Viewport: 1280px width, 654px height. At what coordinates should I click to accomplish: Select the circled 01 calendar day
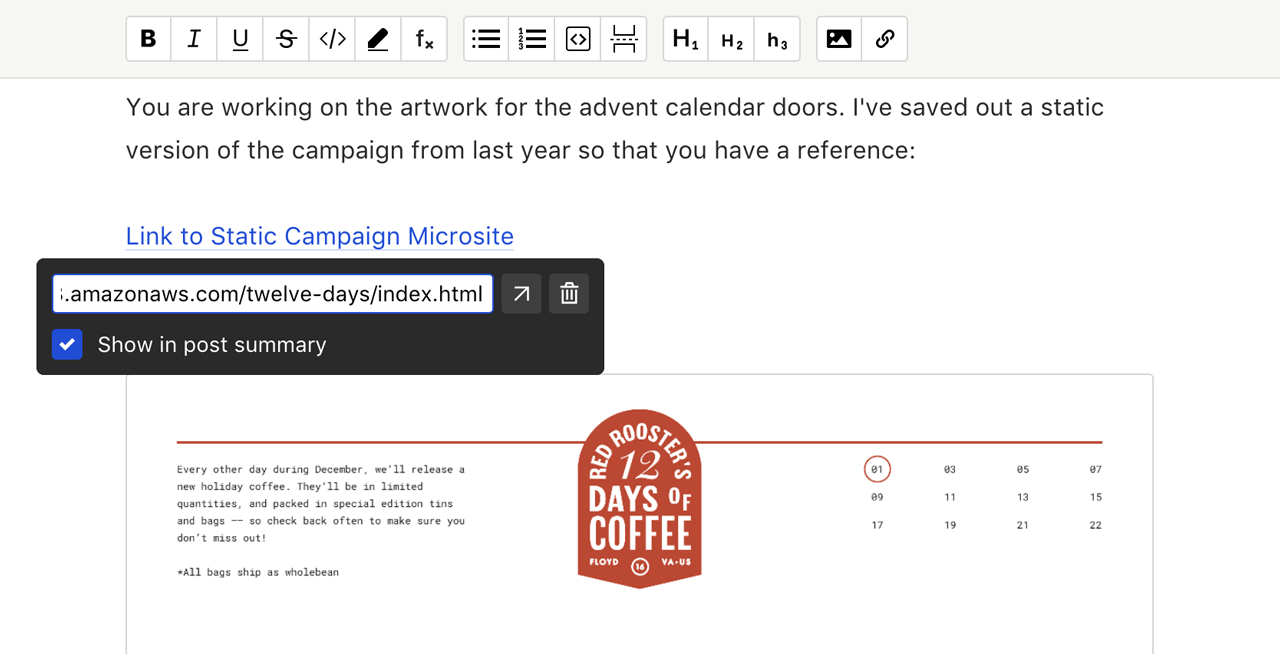[x=877, y=469]
